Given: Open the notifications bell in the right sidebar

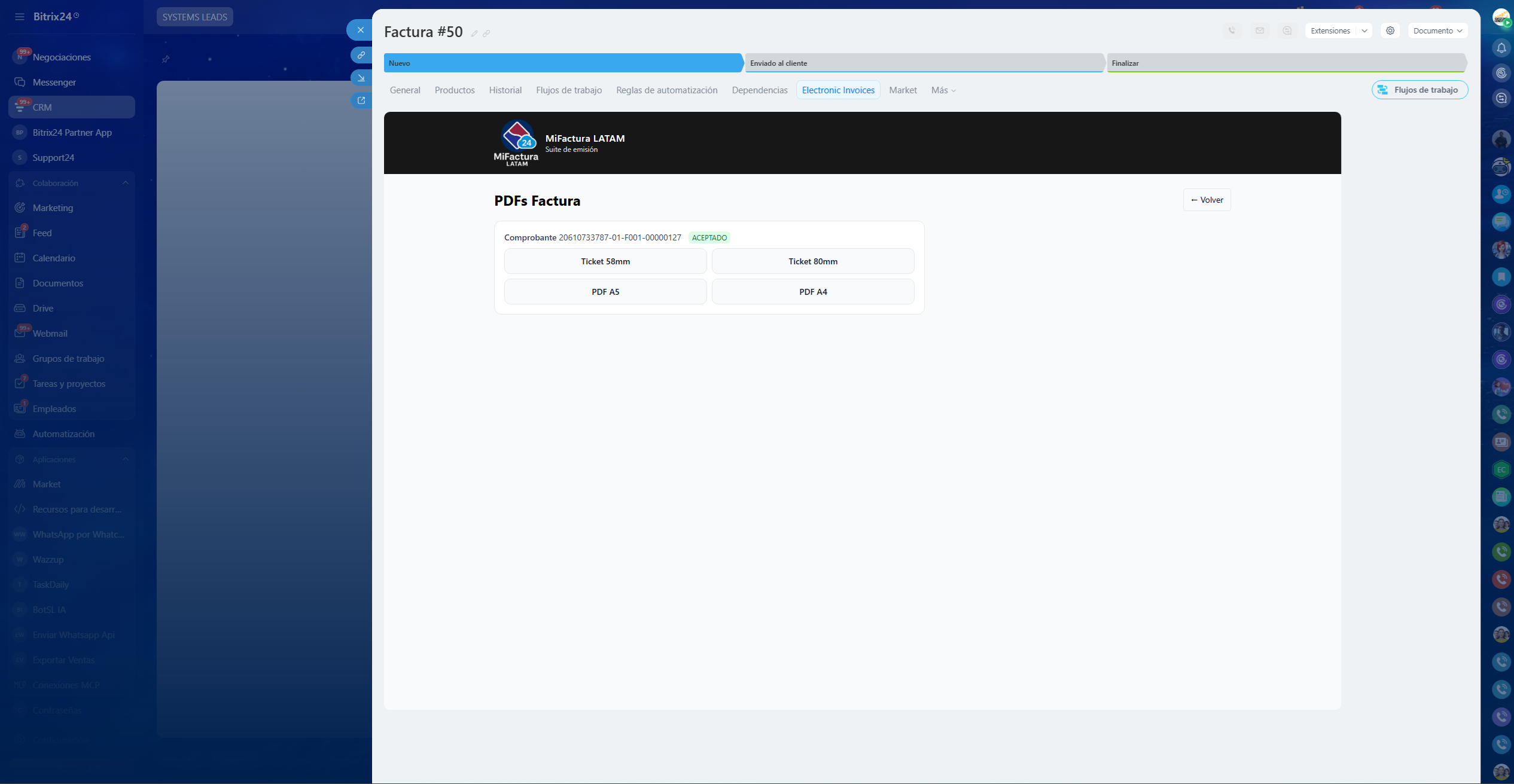Looking at the screenshot, I should [x=1501, y=47].
